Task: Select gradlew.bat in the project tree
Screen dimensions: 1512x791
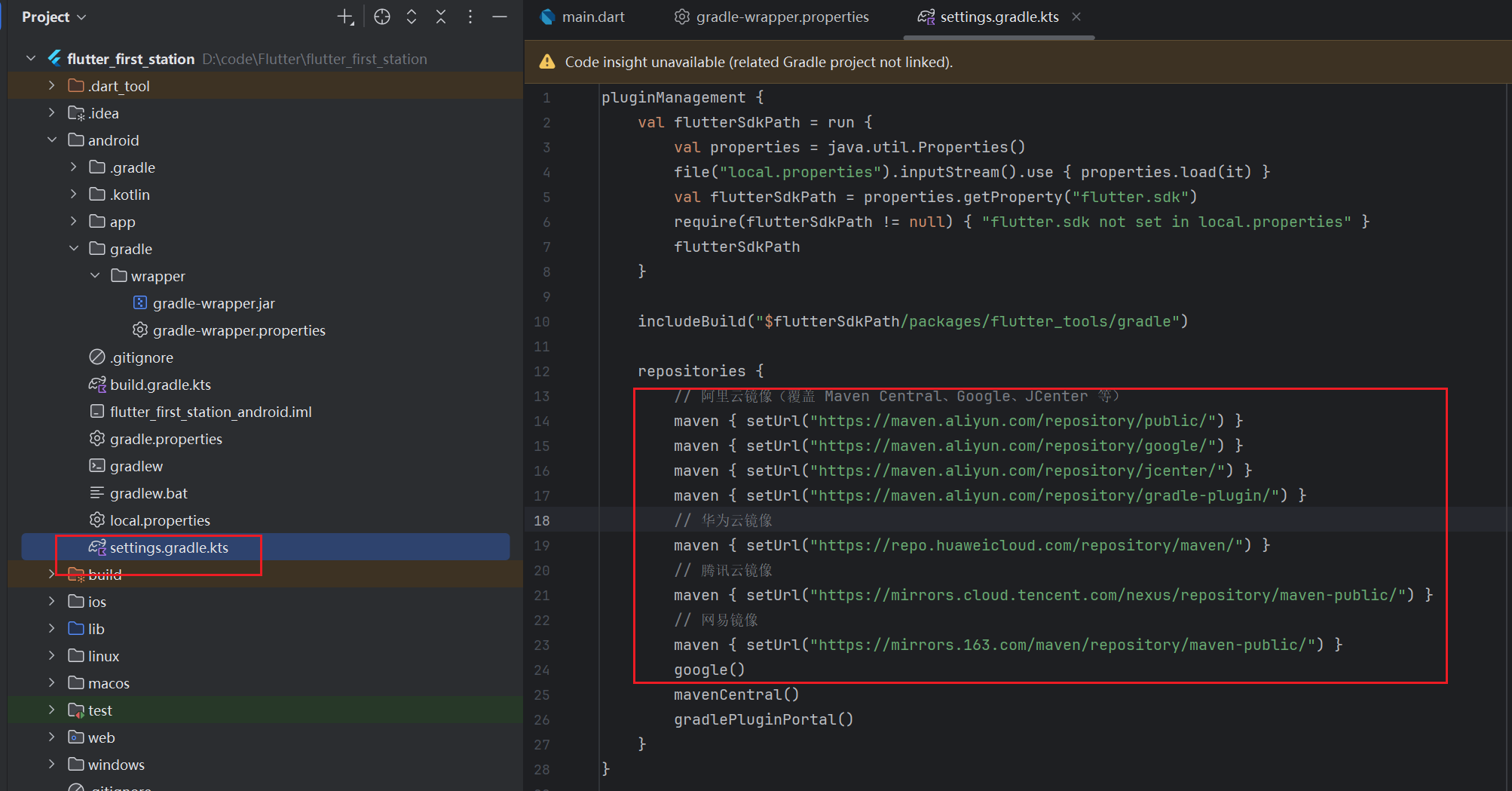Action: 148,493
